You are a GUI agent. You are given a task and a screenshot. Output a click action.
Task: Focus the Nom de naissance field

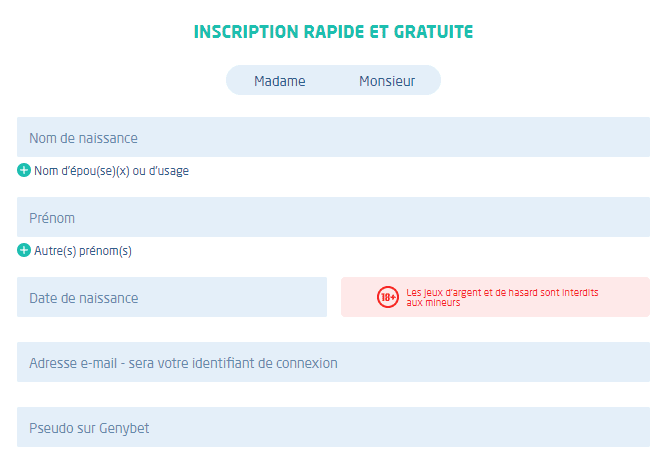click(333, 137)
